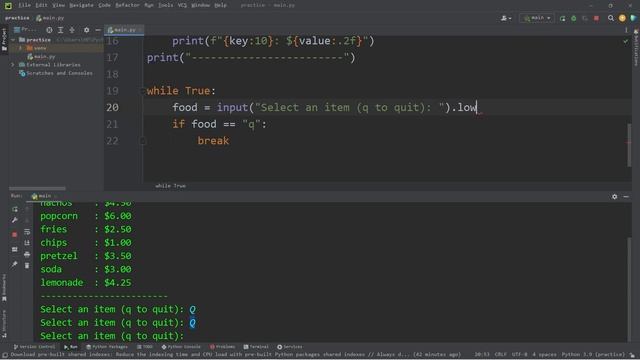Place cursor on the break statement

[x=213, y=141]
